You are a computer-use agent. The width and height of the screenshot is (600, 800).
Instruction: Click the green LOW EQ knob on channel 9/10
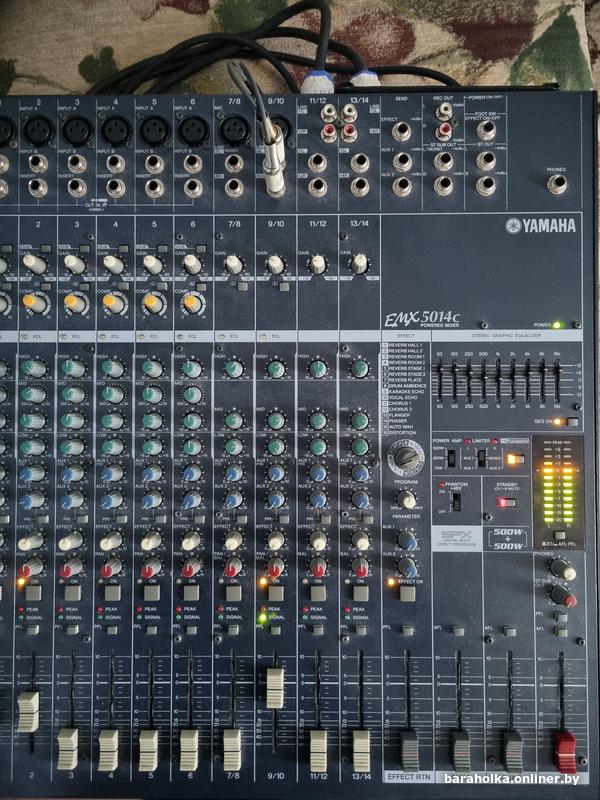click(276, 447)
